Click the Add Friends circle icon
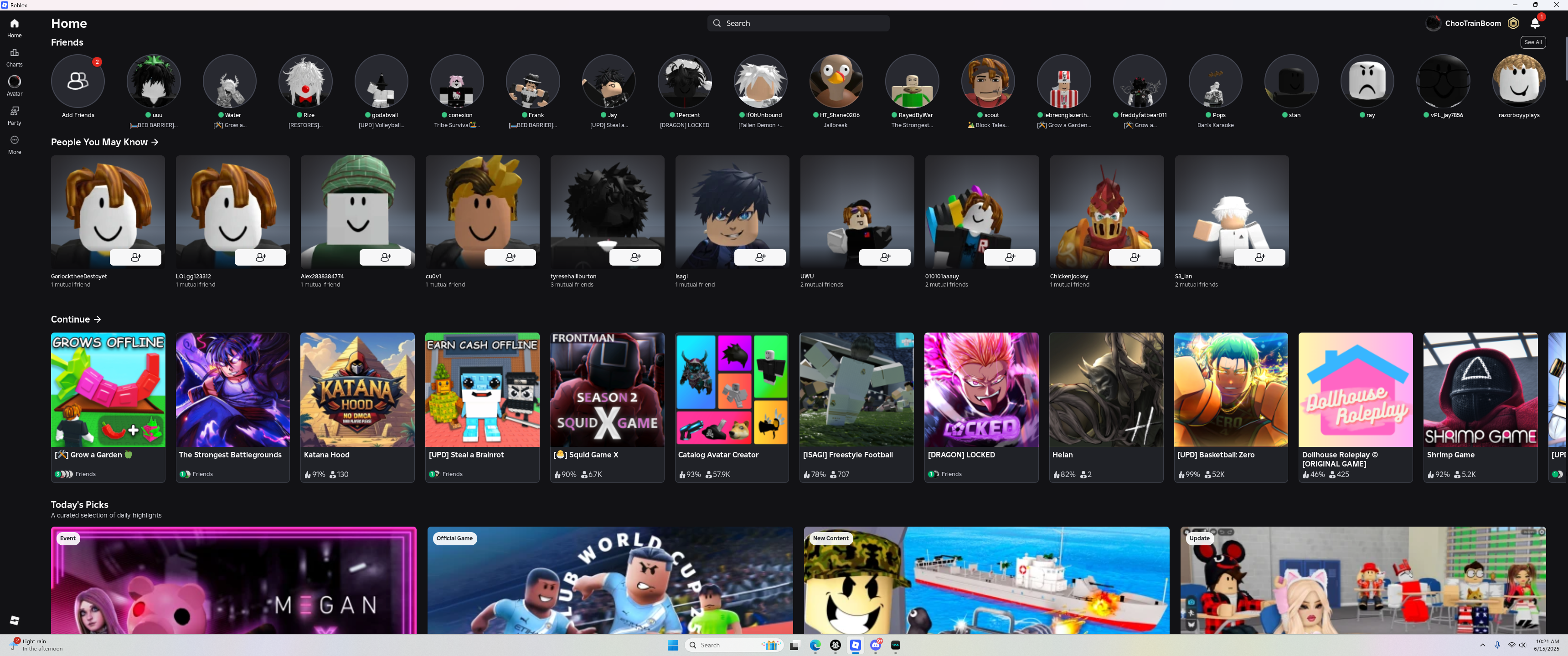The height and width of the screenshot is (656, 1568). coord(78,81)
